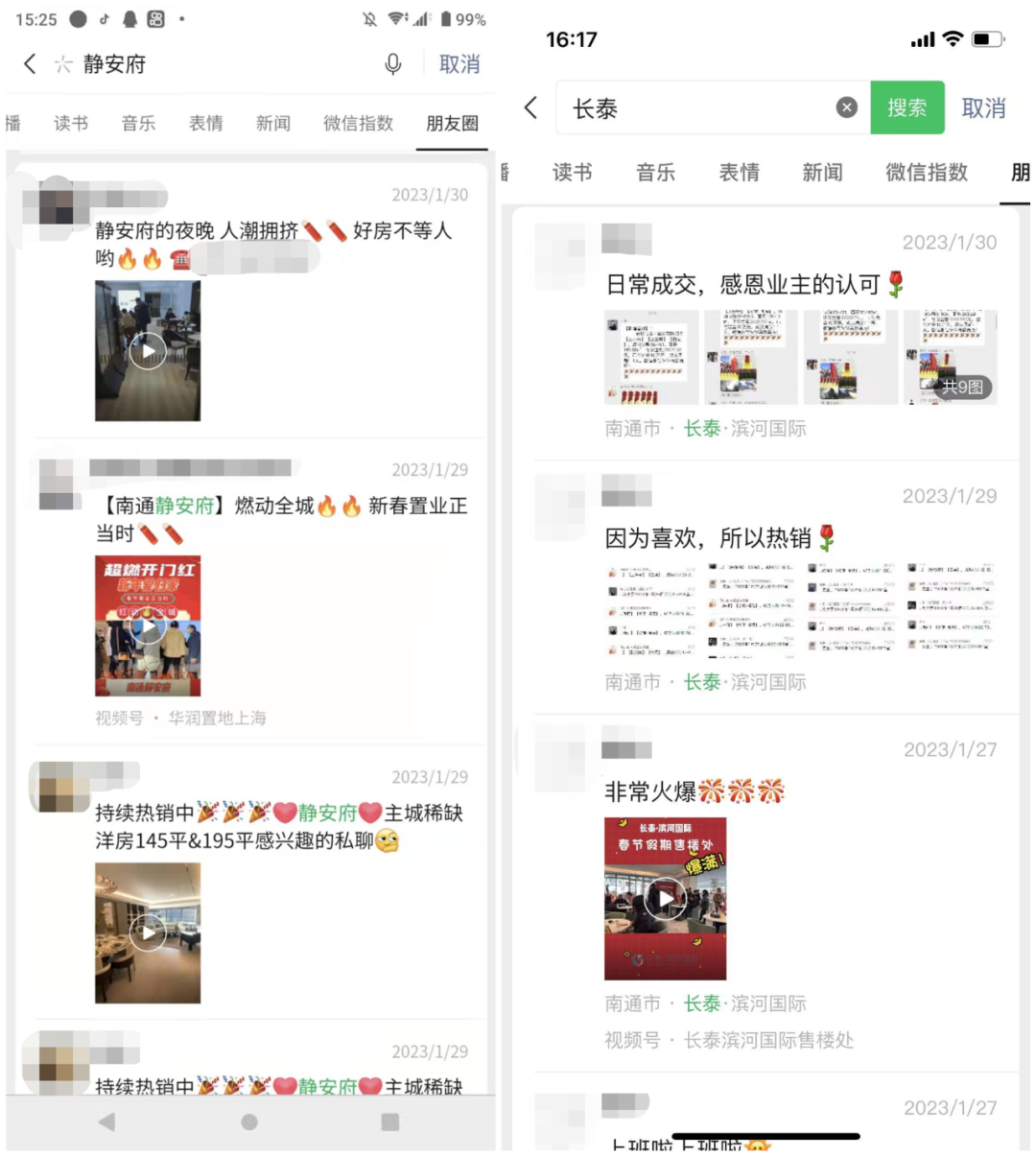Screen dimensions: 1036x1156
Task: Tap the Android home circle navigation button
Action: [249, 1121]
